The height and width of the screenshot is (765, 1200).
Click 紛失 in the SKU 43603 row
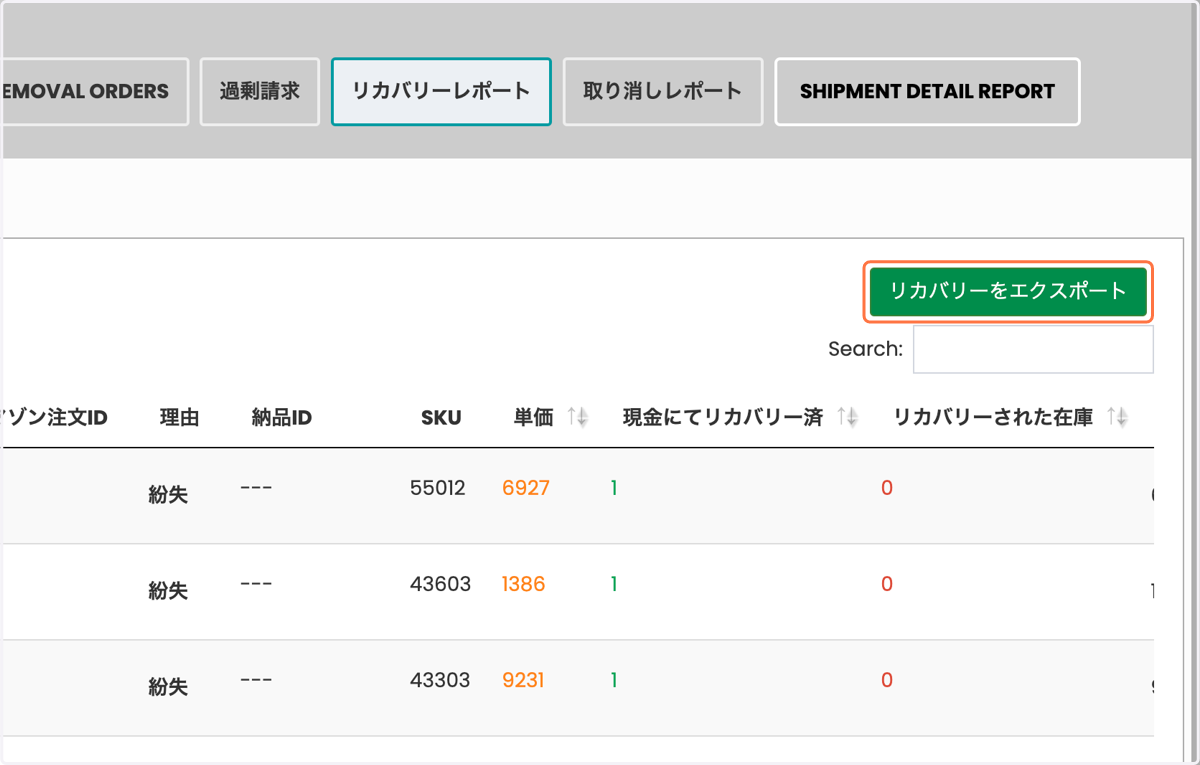click(168, 591)
